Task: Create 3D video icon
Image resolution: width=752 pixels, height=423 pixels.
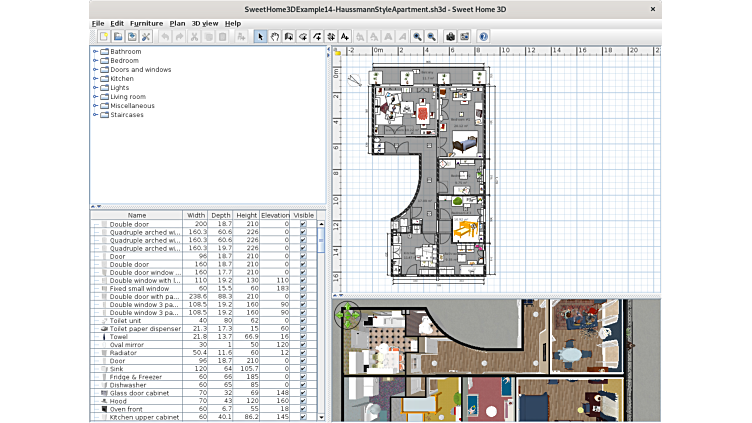Action: coord(464,36)
